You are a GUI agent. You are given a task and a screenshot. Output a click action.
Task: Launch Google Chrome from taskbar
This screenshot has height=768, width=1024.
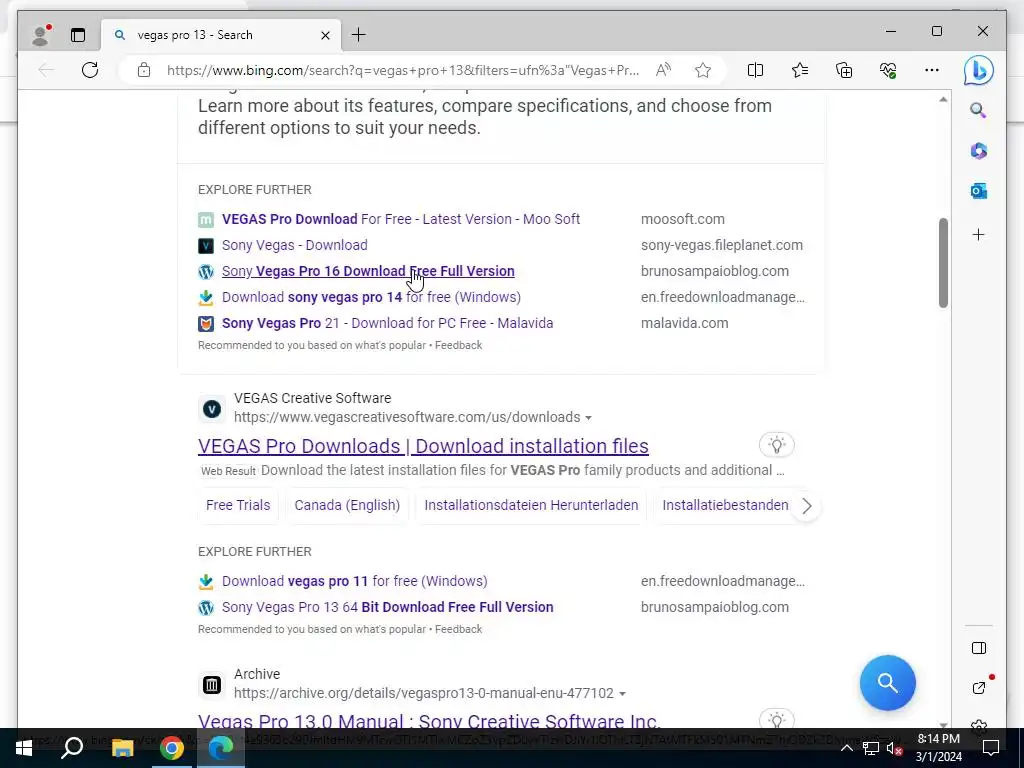click(x=172, y=748)
